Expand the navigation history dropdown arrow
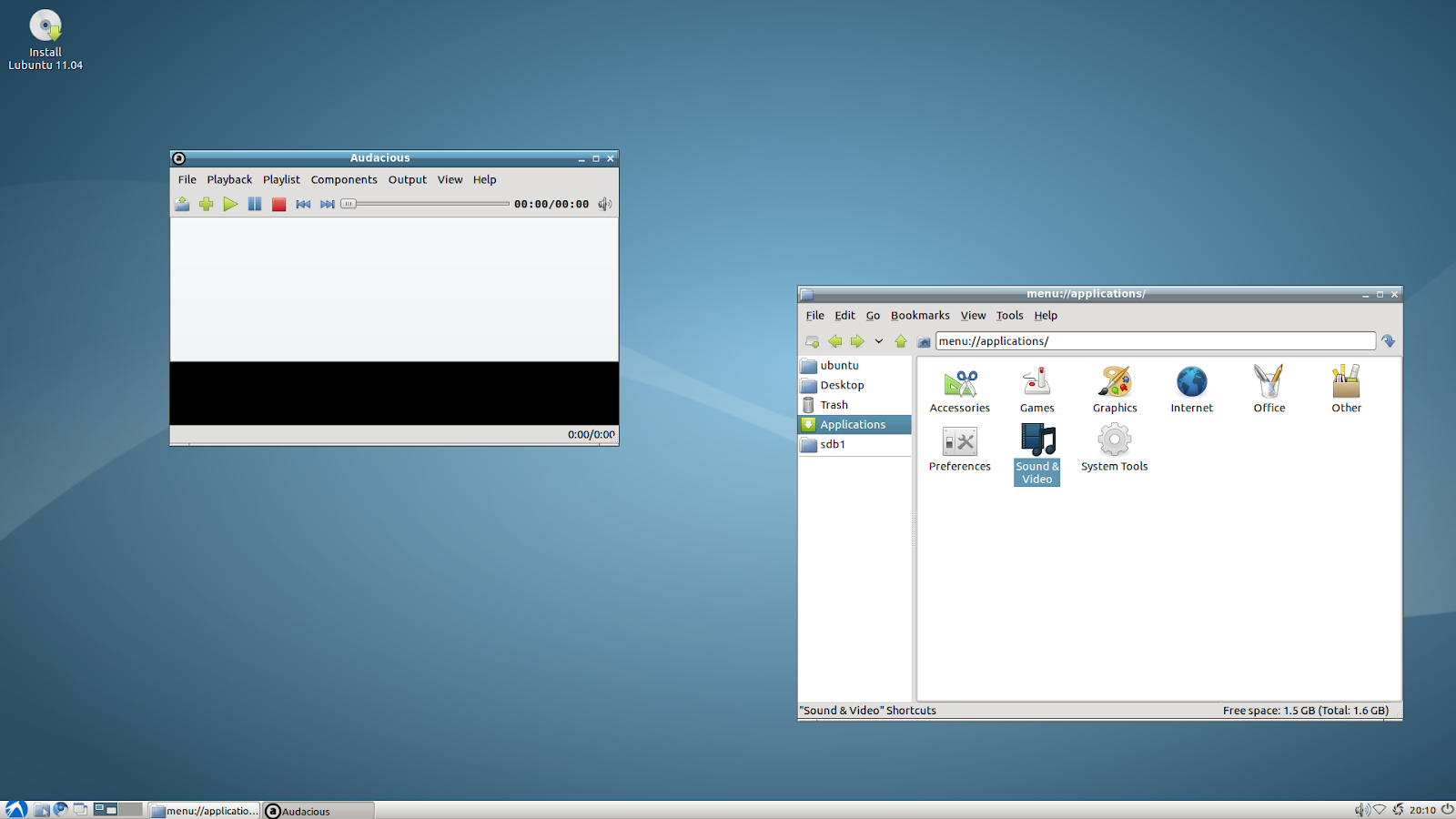Screen dimensions: 1456x819 (879, 341)
